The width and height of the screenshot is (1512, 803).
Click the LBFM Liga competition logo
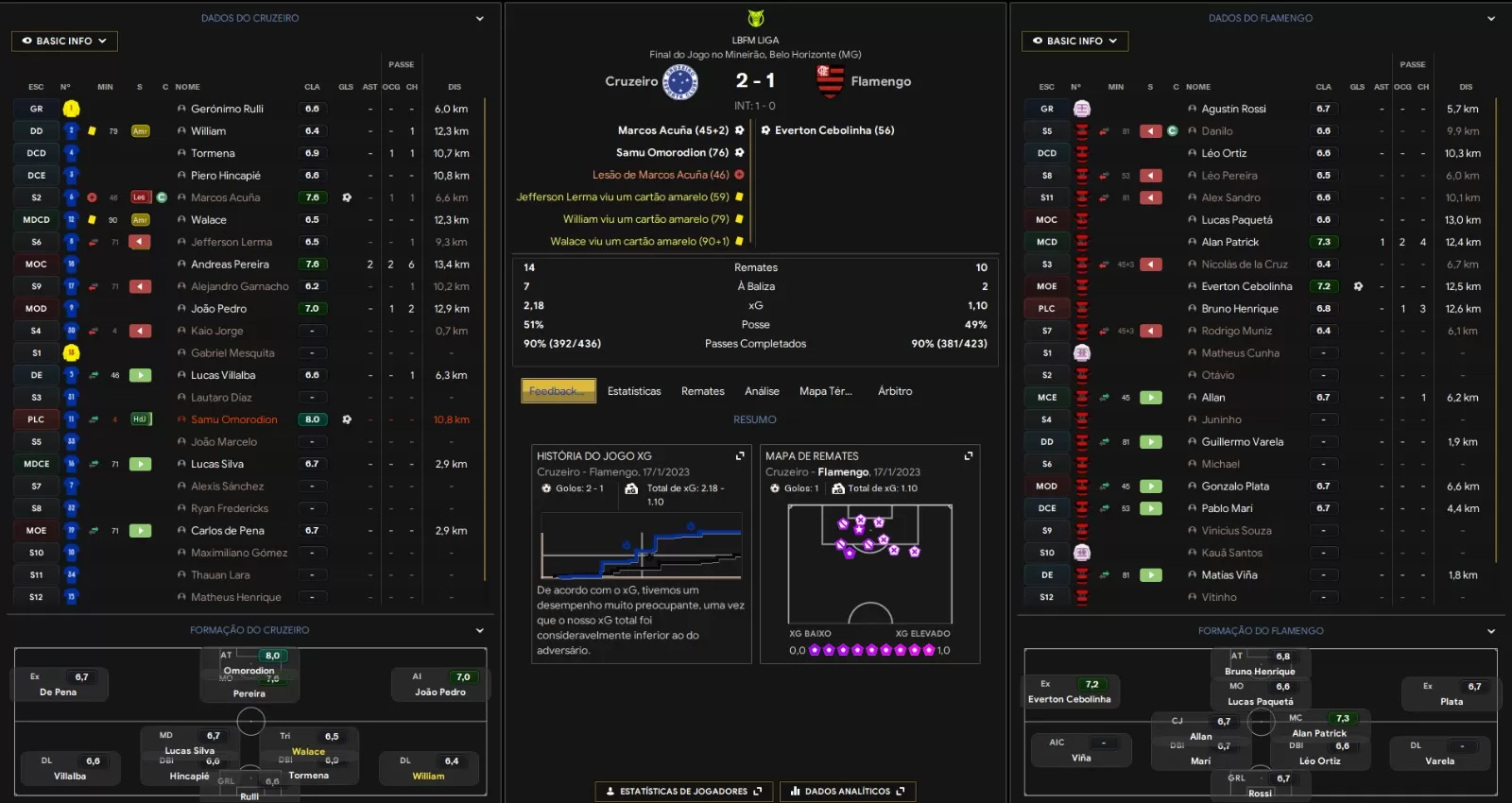click(x=755, y=18)
